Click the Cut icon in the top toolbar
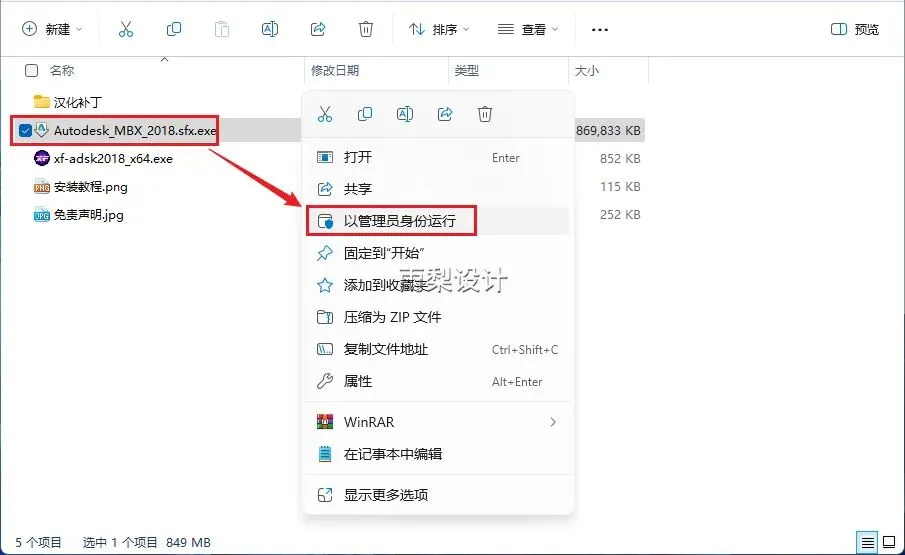This screenshot has height=555, width=905. point(126,29)
